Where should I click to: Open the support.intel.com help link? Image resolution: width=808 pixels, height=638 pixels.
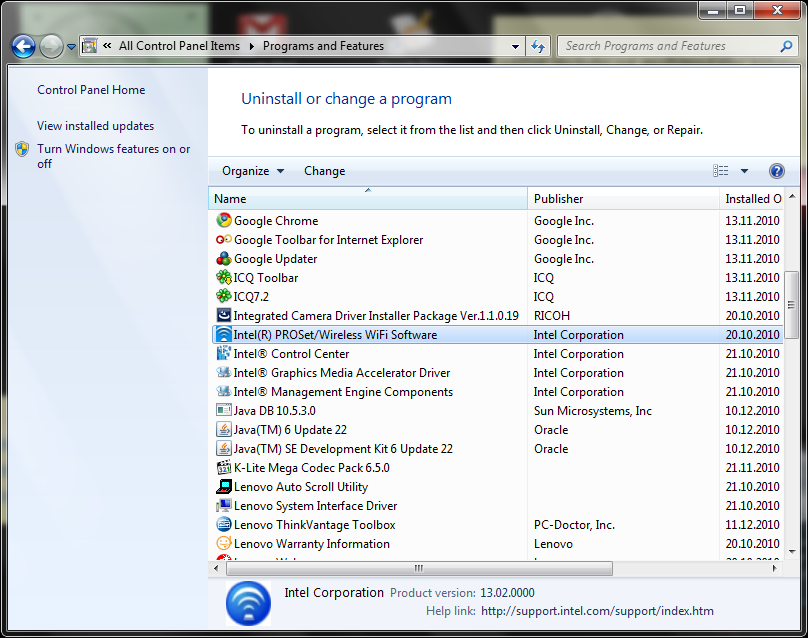click(x=597, y=611)
